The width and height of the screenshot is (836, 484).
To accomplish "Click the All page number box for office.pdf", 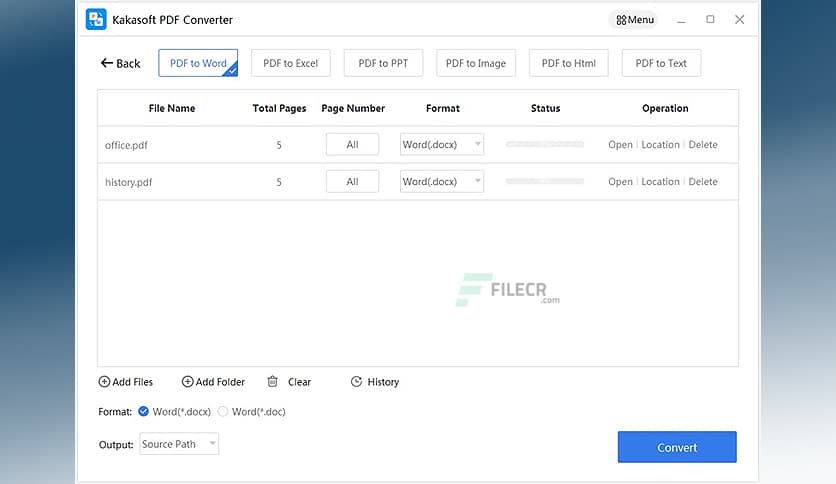I will pos(352,144).
